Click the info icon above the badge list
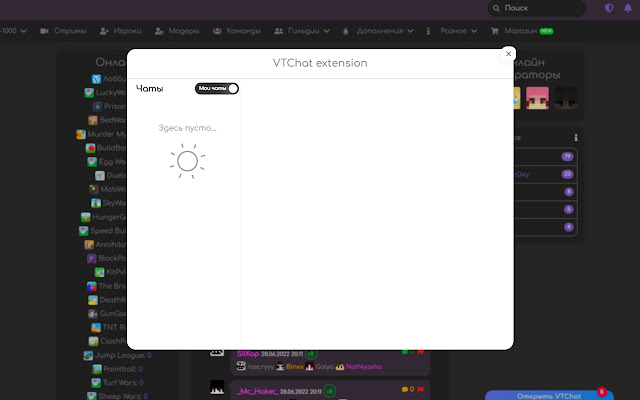640x400 pixels. 576,138
